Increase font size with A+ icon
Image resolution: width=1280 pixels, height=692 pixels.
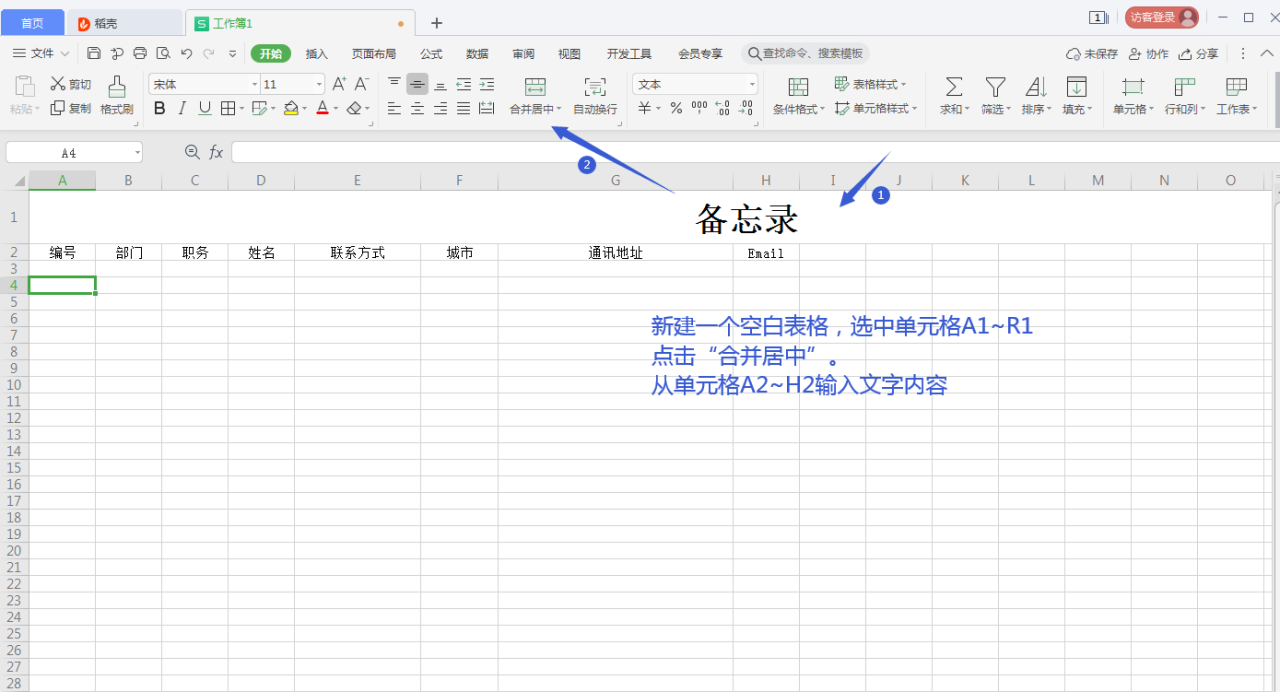click(339, 84)
